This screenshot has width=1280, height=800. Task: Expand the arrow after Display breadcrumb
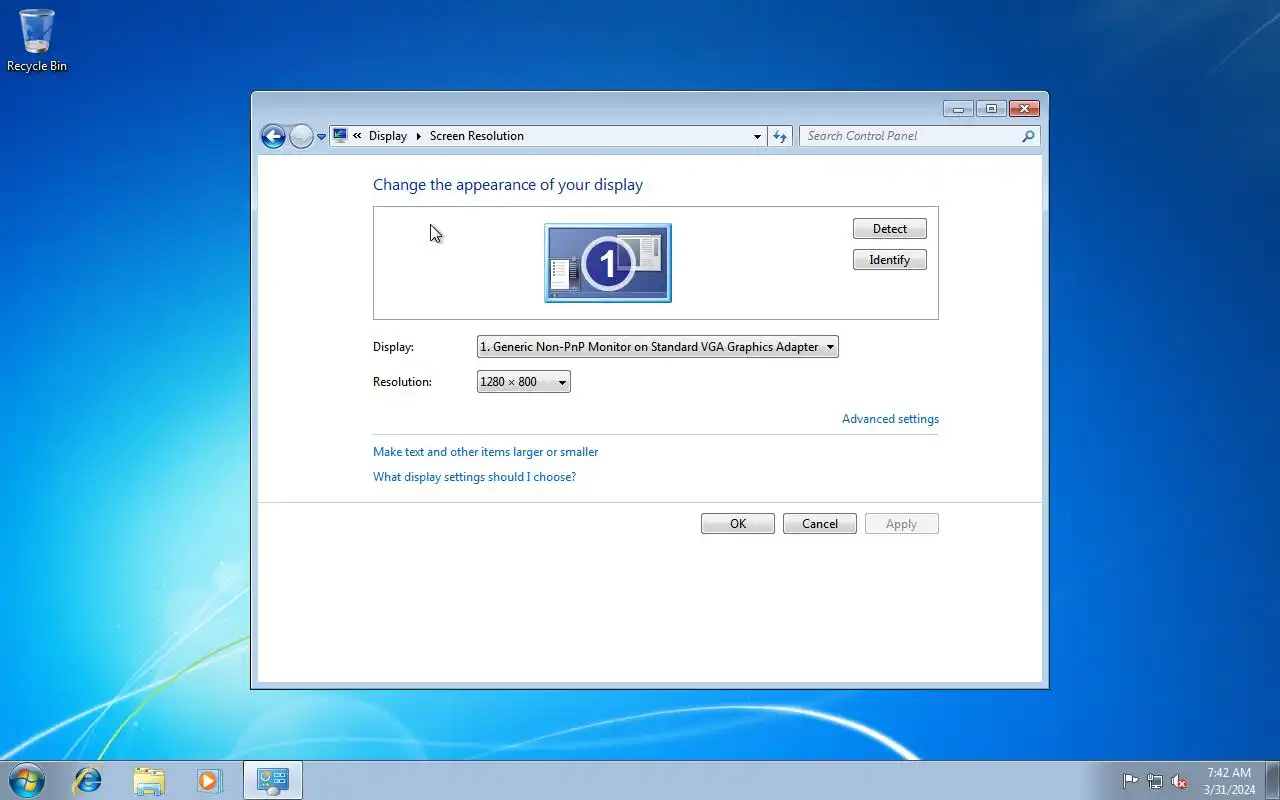pos(419,136)
